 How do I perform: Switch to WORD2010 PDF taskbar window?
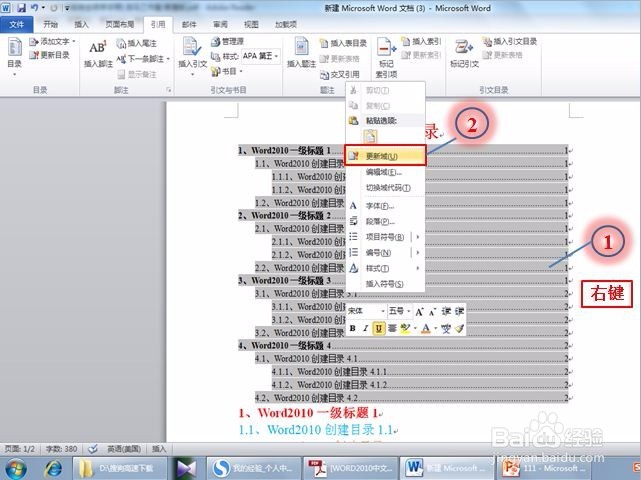tap(350, 469)
